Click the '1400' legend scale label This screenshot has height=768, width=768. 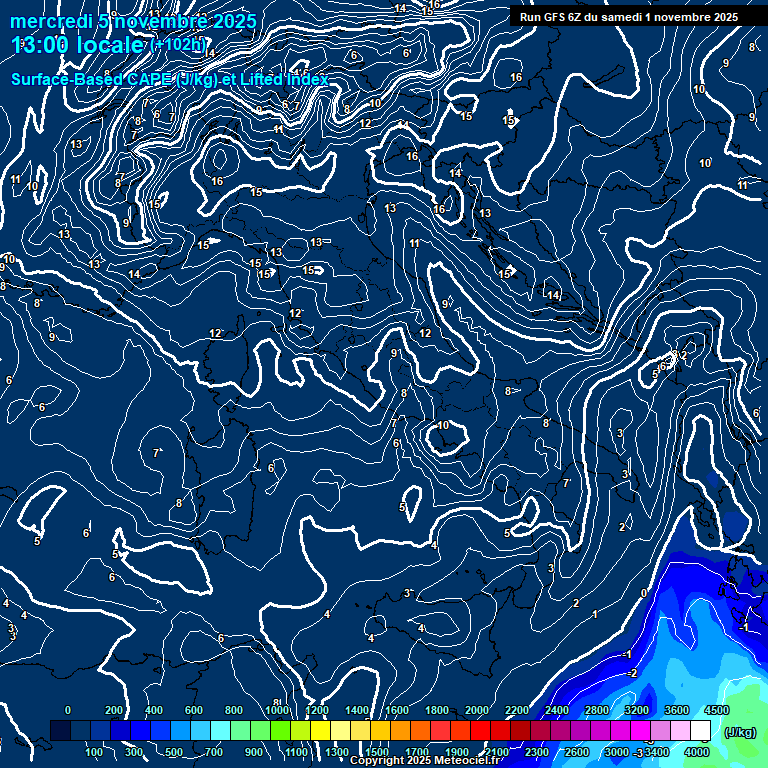(x=357, y=710)
